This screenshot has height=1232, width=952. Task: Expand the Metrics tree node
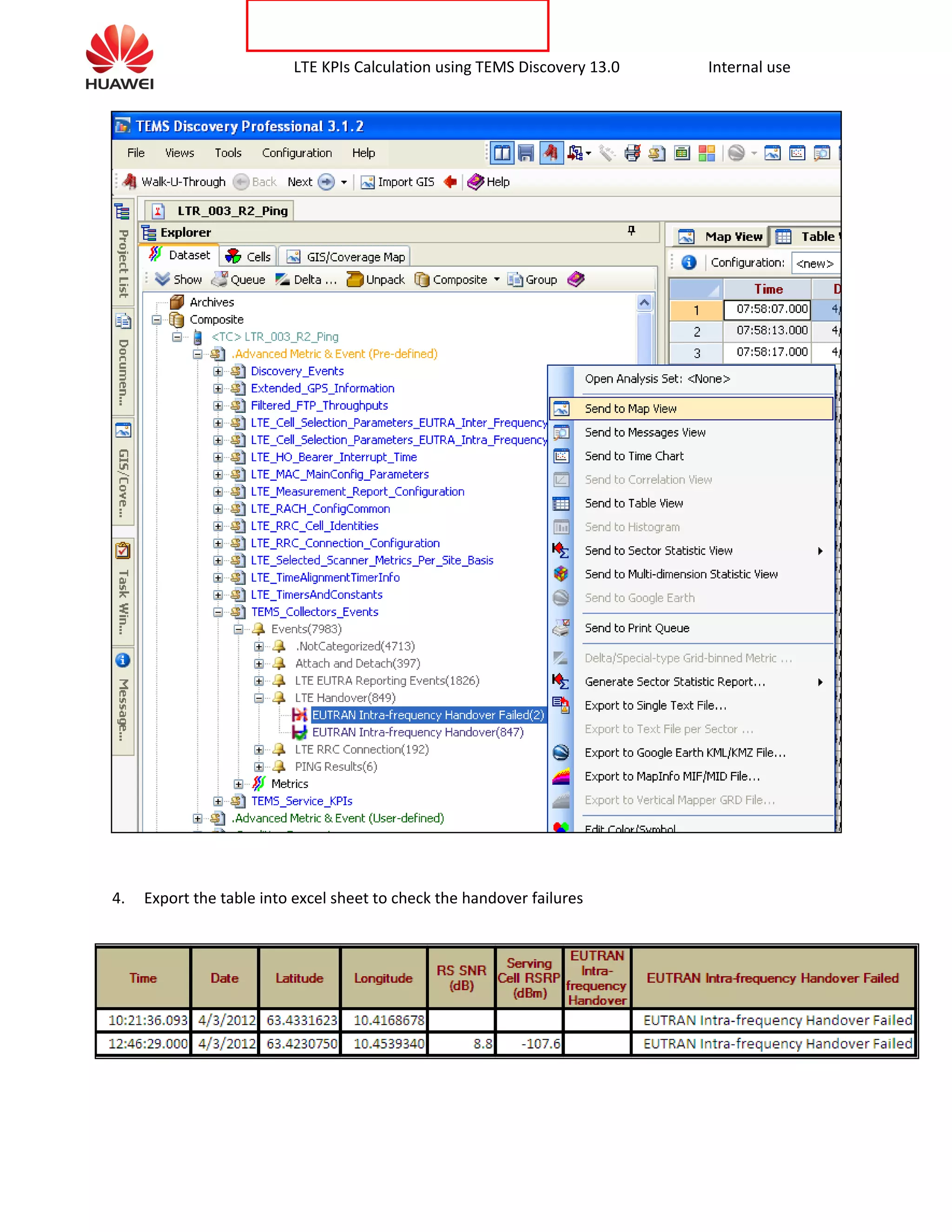pos(238,784)
